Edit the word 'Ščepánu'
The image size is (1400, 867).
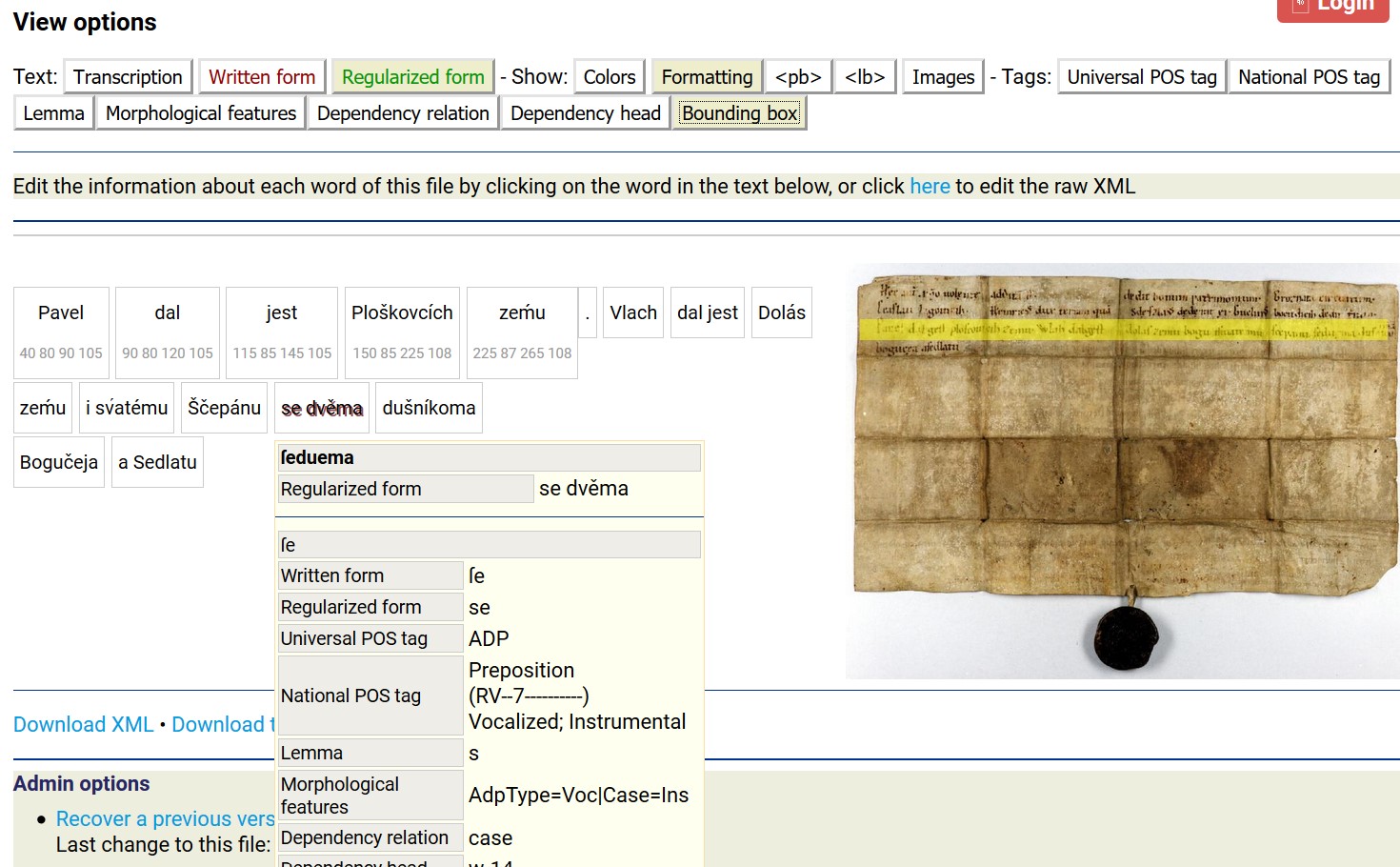point(224,408)
